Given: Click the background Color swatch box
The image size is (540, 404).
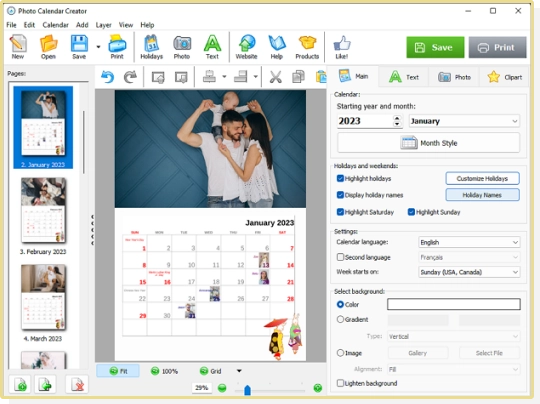Looking at the screenshot, I should (454, 304).
